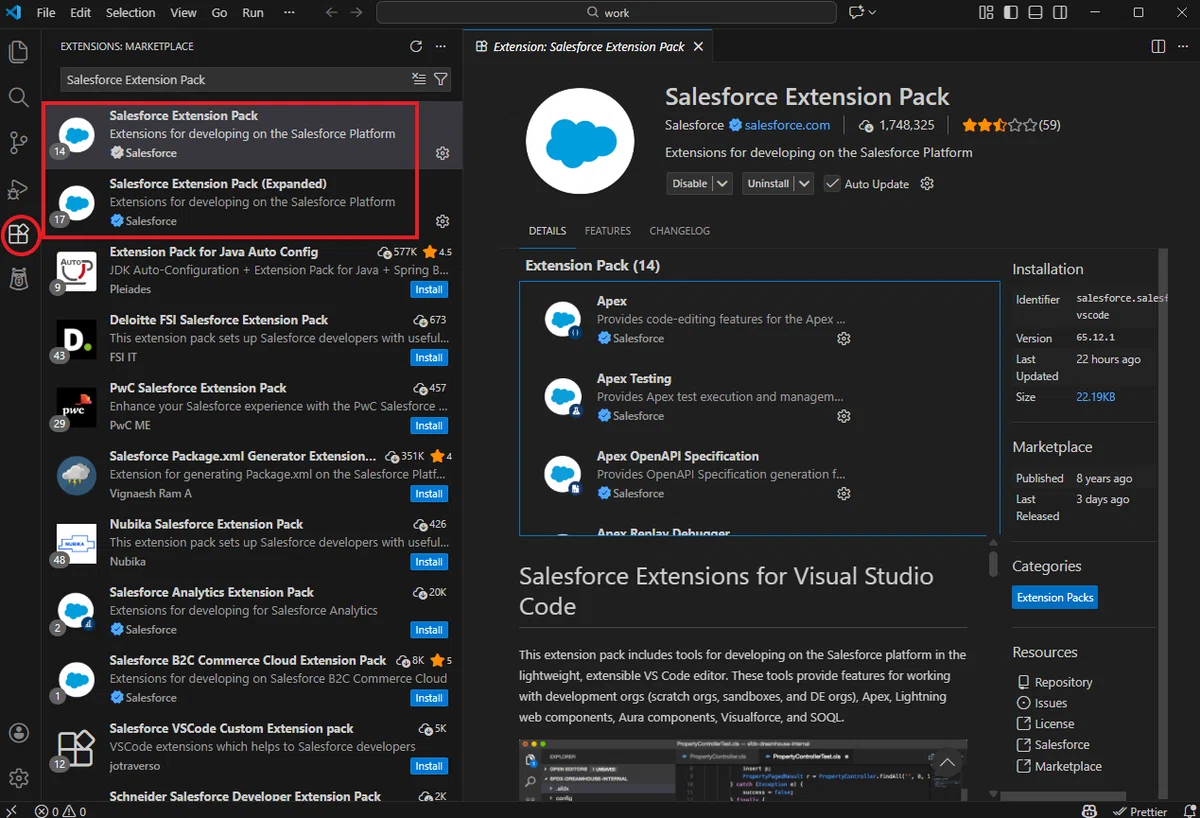
Task: Click the Uninstall button
Action: [768, 184]
